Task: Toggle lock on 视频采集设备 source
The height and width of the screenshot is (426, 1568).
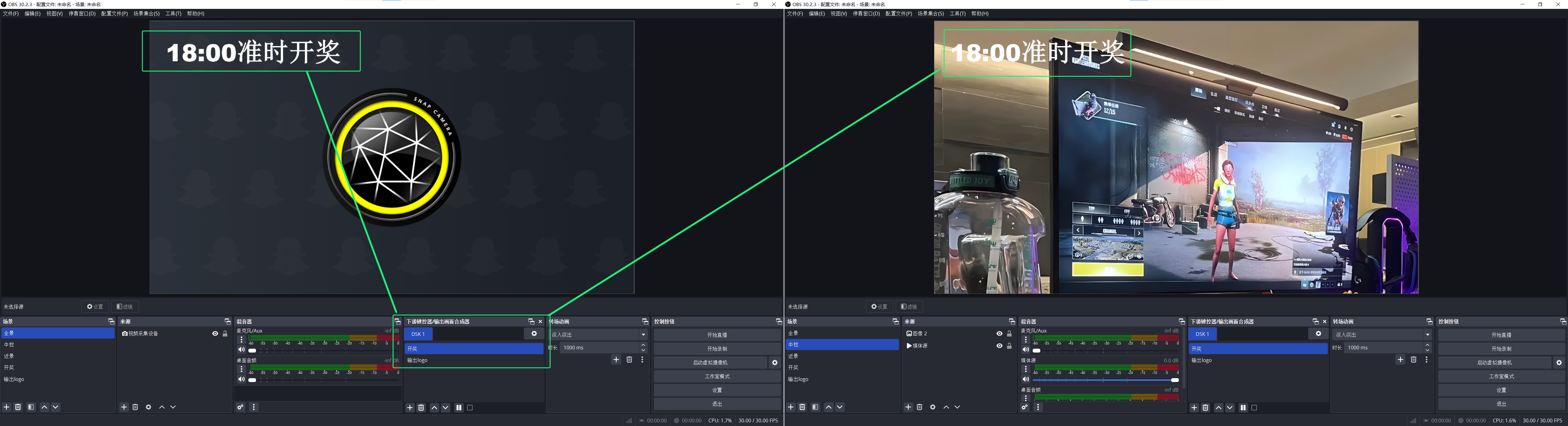Action: (225, 333)
